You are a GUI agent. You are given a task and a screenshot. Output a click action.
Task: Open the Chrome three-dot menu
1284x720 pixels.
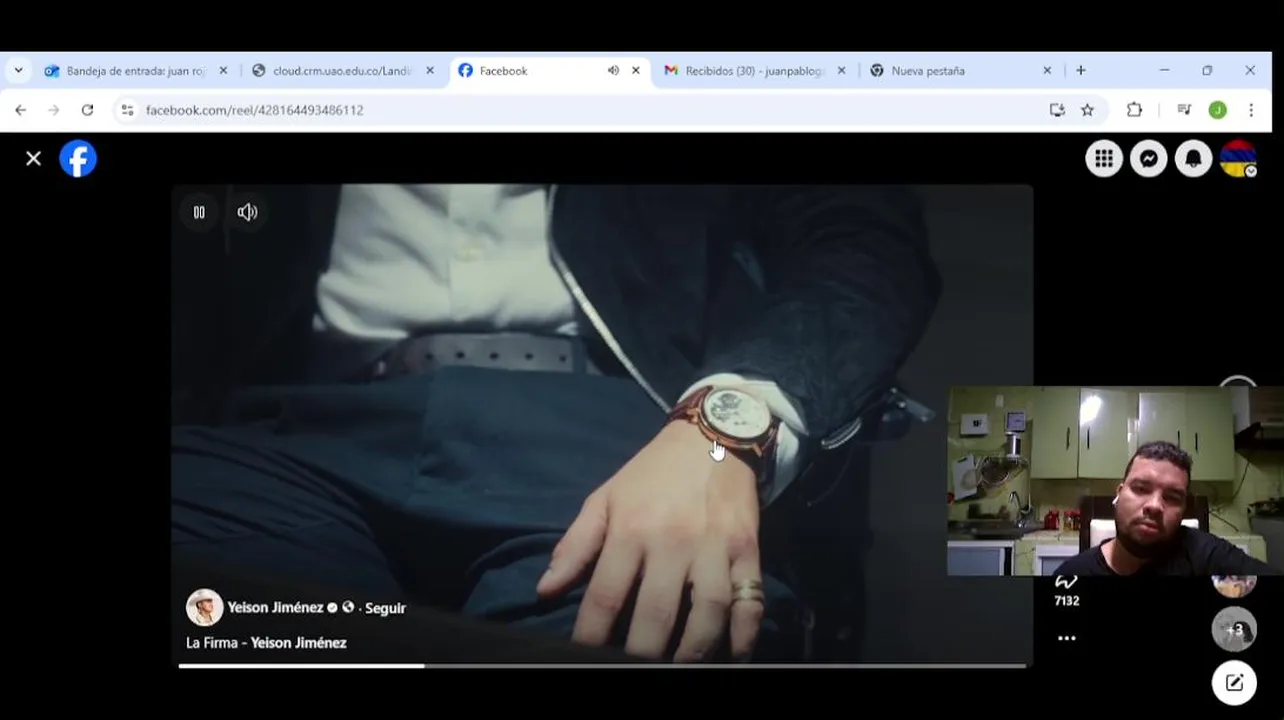1250,110
